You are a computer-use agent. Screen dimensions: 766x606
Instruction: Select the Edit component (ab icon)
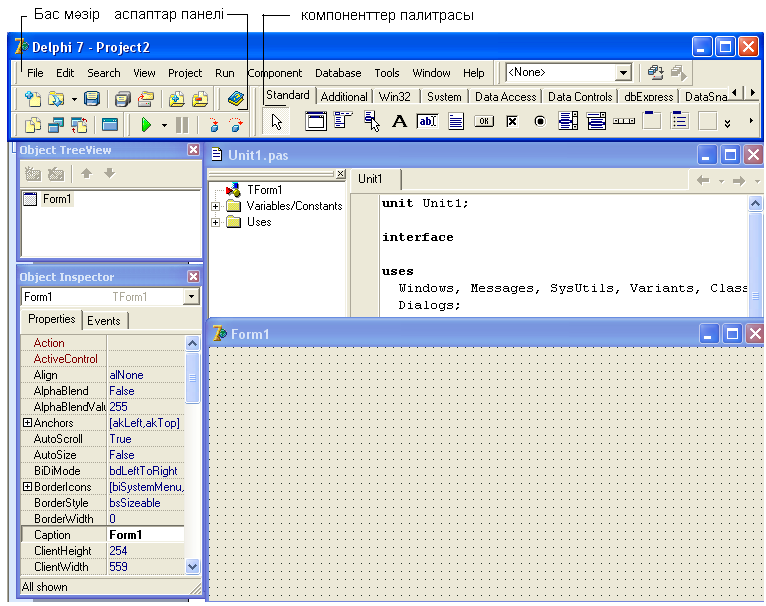[x=427, y=121]
